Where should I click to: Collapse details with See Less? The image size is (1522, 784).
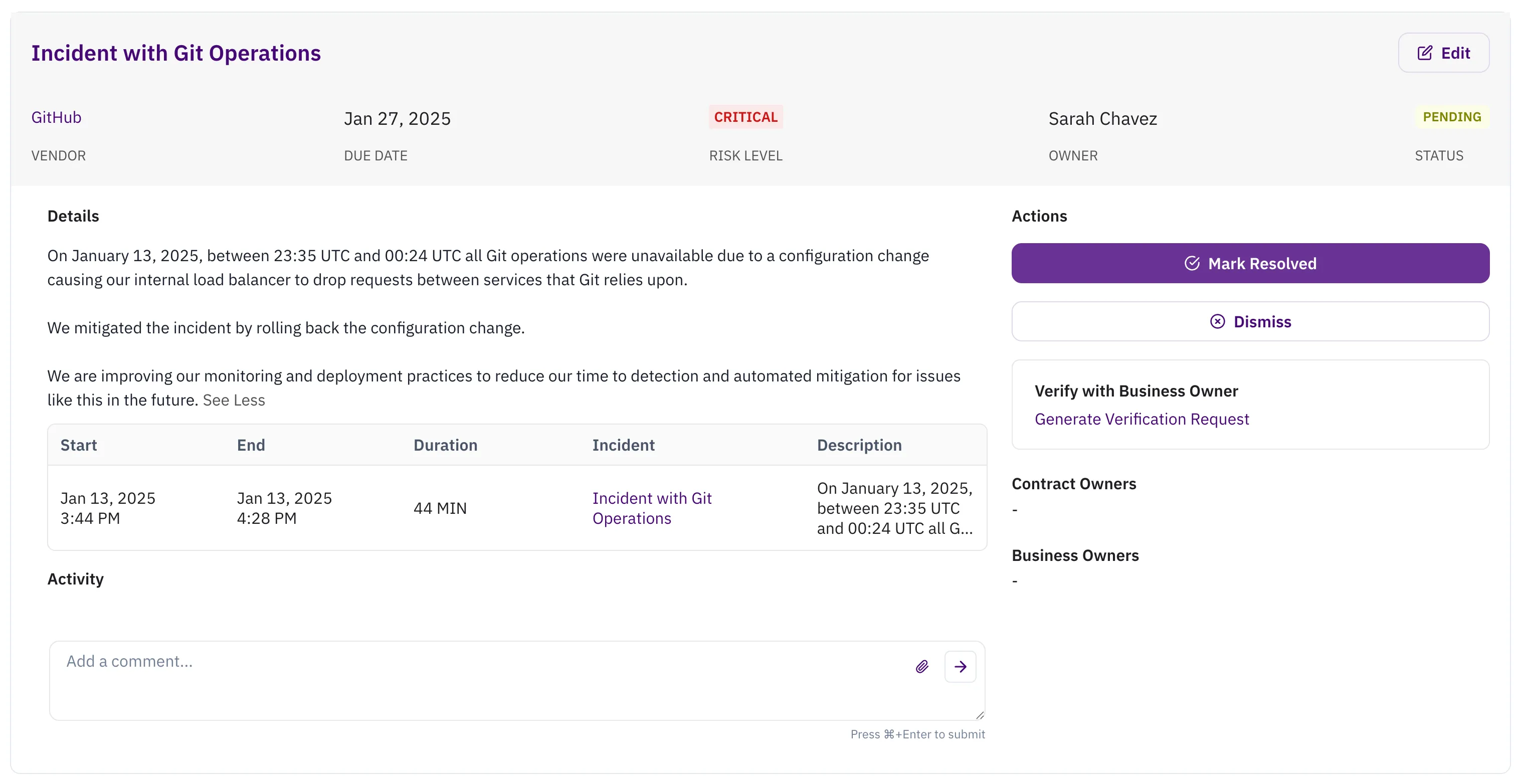point(234,400)
